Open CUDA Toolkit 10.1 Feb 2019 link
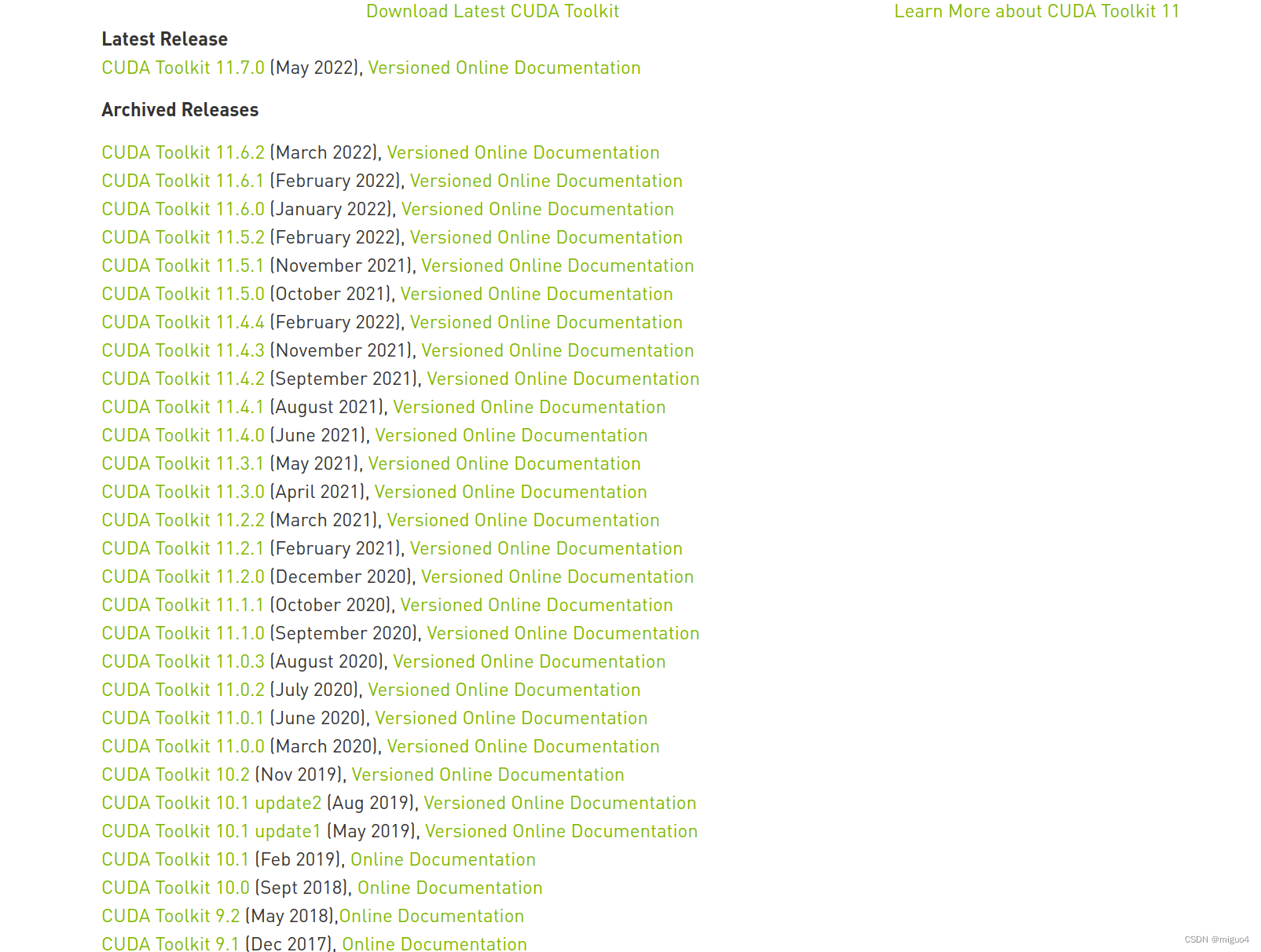Image resolution: width=1261 pixels, height=952 pixels. click(x=175, y=859)
